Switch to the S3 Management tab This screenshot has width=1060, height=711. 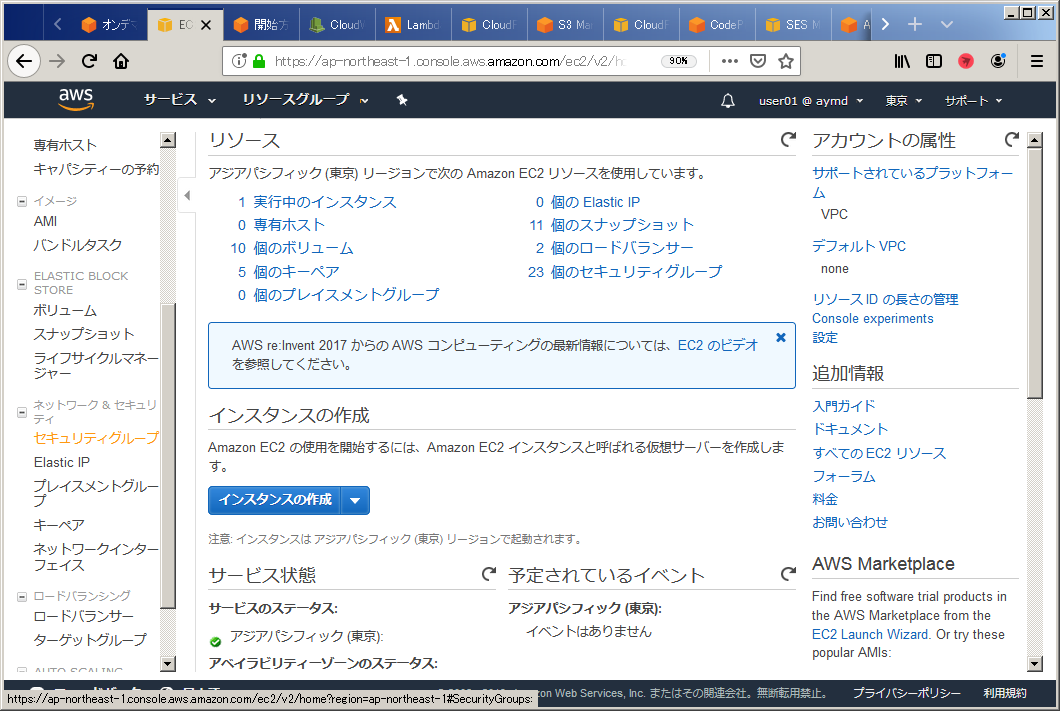tap(565, 25)
